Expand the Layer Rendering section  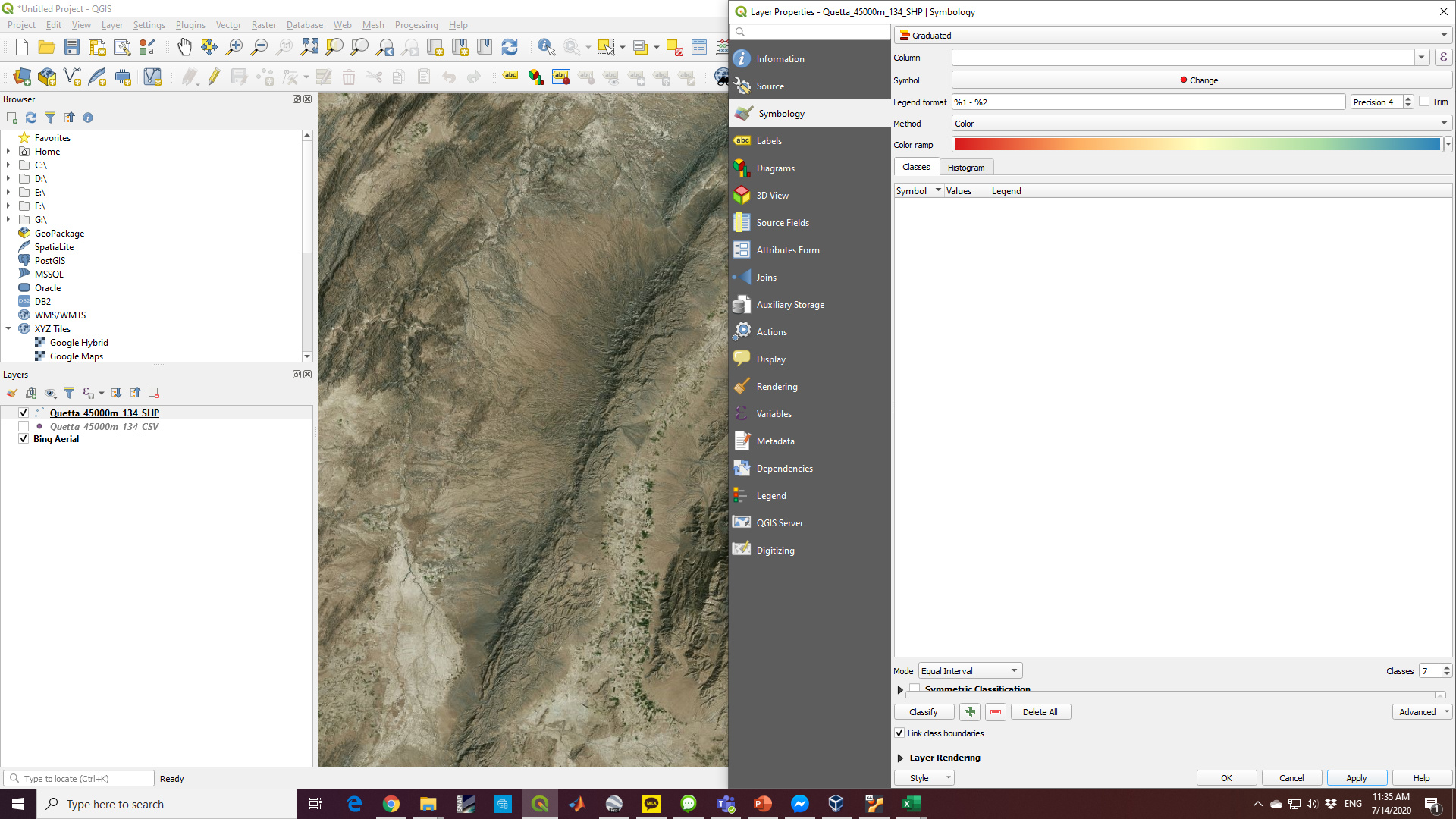click(x=900, y=758)
